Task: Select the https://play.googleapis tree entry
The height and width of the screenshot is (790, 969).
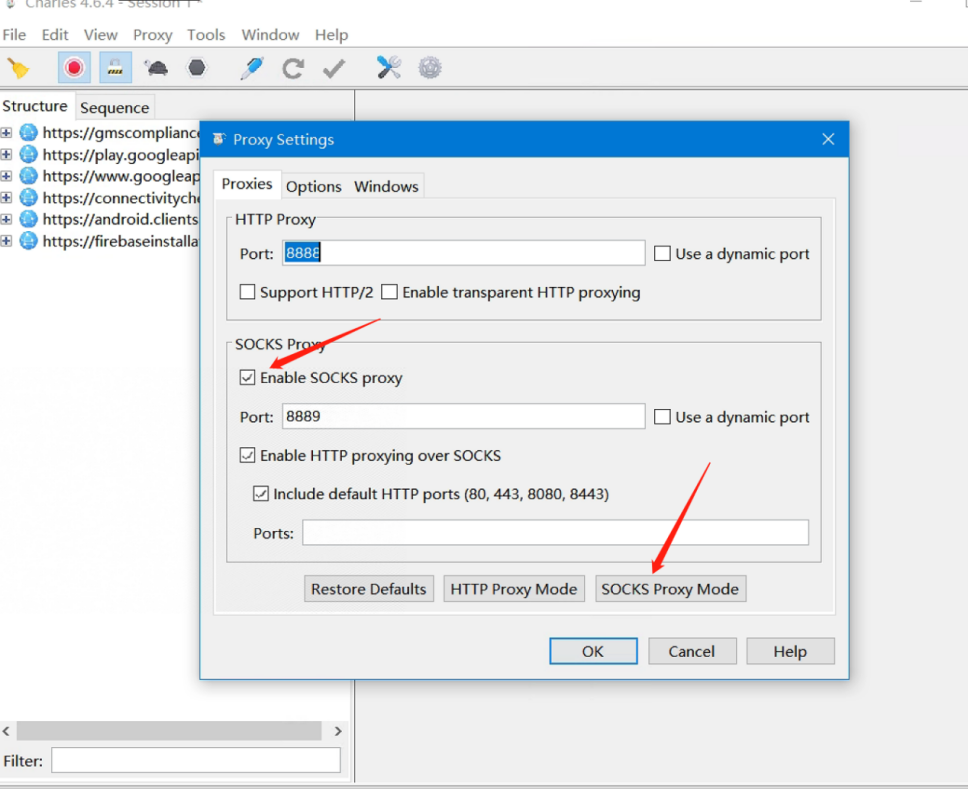Action: pos(121,154)
